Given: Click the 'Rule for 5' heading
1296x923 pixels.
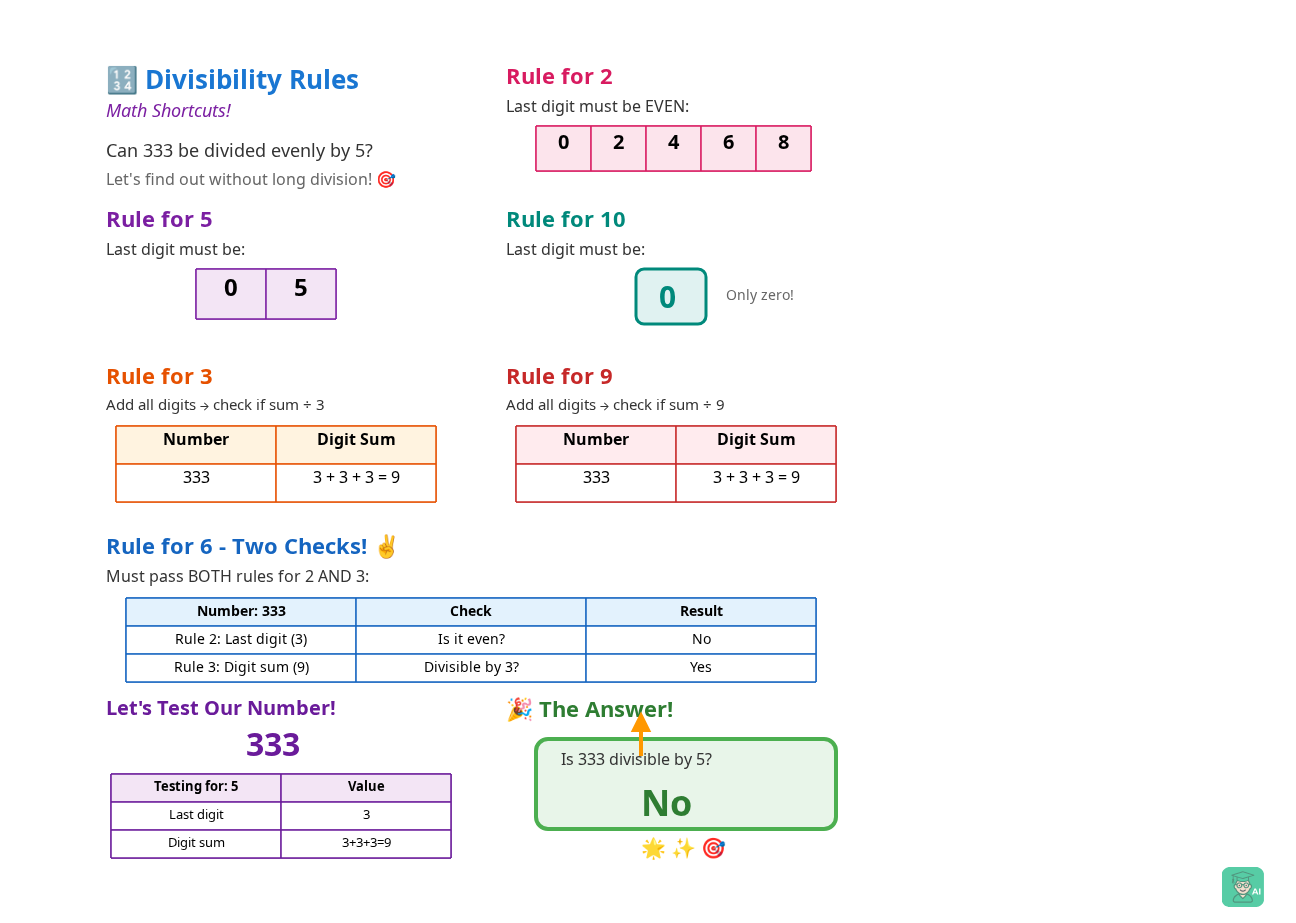Looking at the screenshot, I should (160, 220).
